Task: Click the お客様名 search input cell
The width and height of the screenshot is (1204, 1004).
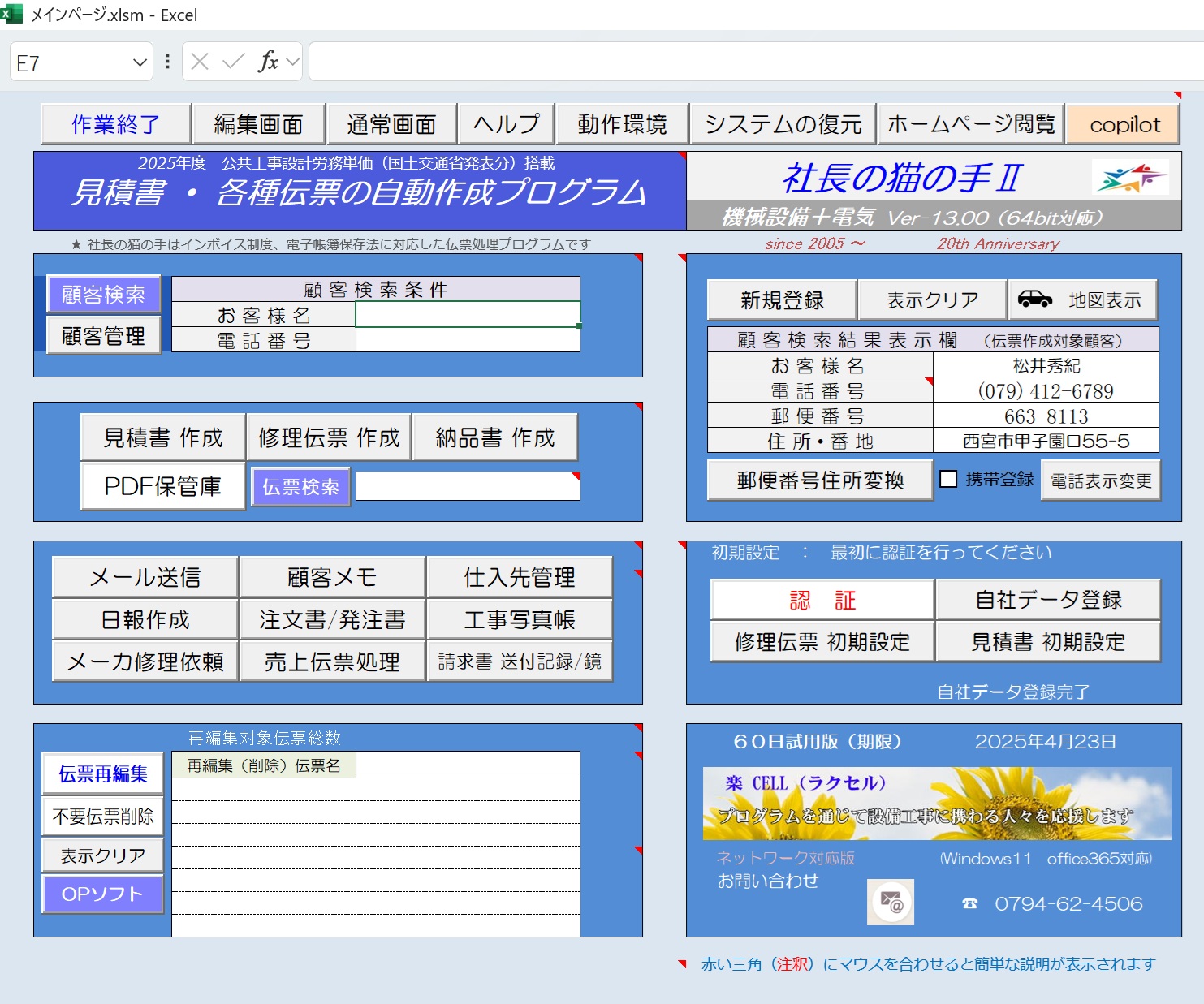Action: (x=468, y=315)
